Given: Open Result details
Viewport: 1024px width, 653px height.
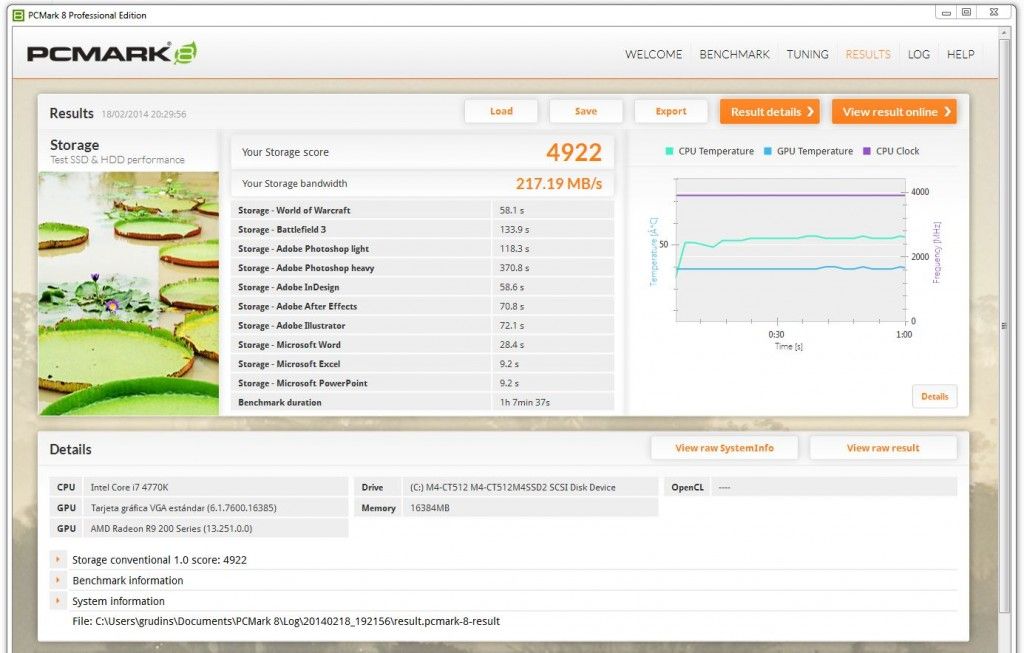Looking at the screenshot, I should click(769, 112).
